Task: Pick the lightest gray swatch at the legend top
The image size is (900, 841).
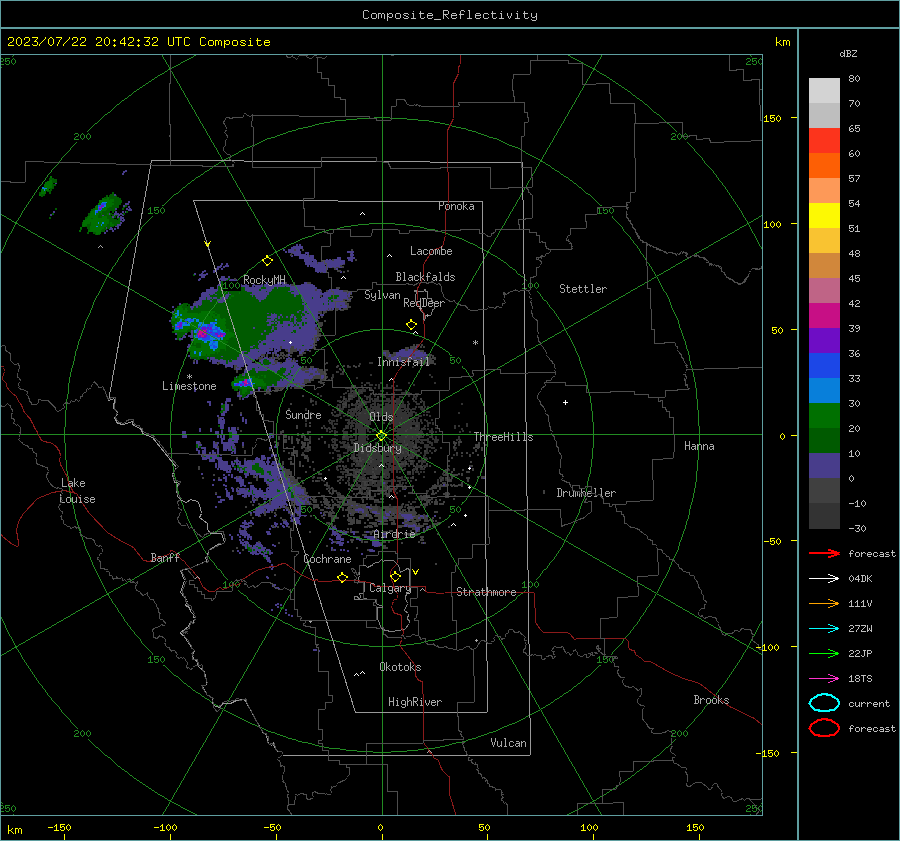Action: 824,91
